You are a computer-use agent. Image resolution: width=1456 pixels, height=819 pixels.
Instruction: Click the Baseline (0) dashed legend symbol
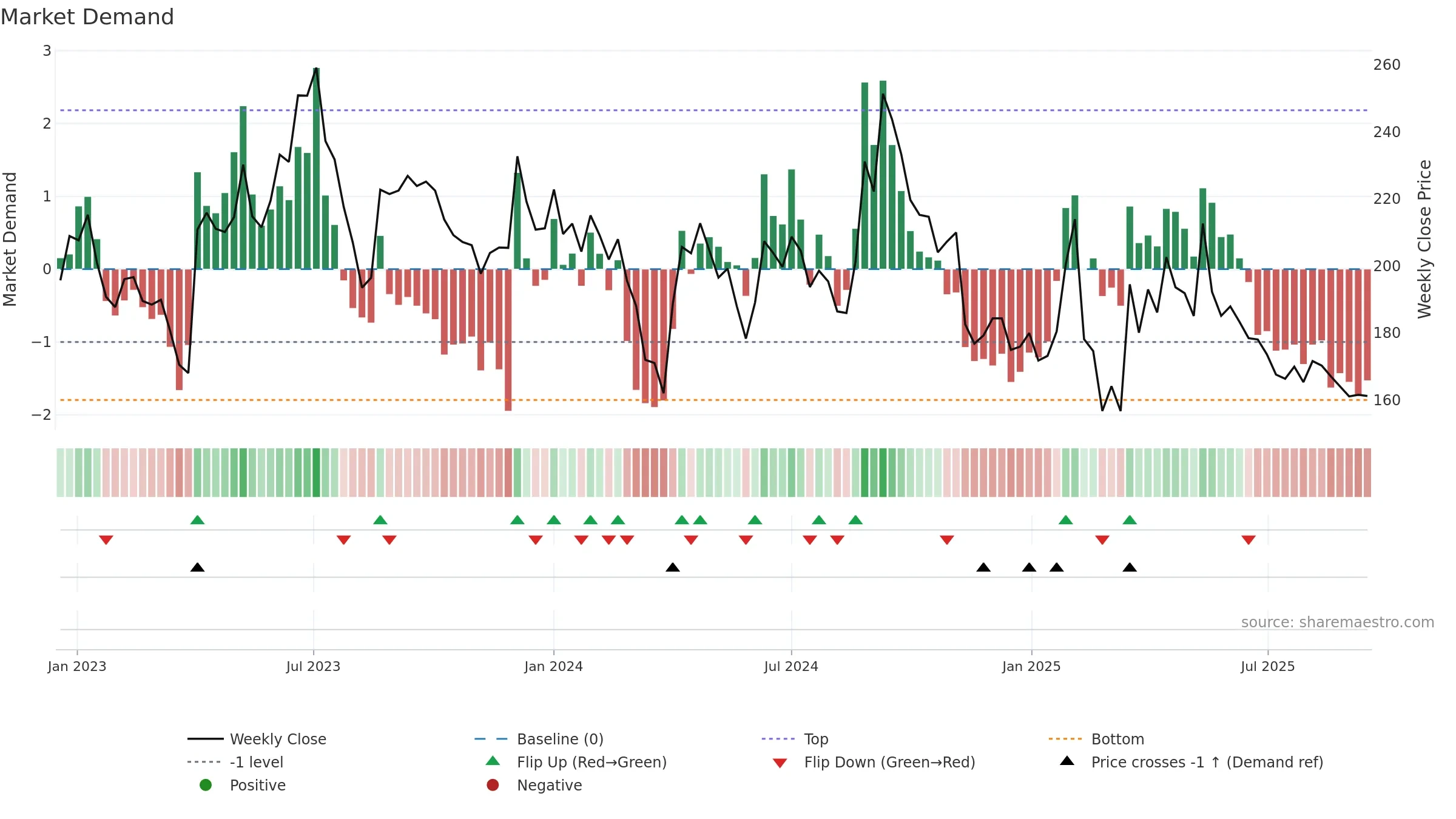click(x=491, y=739)
